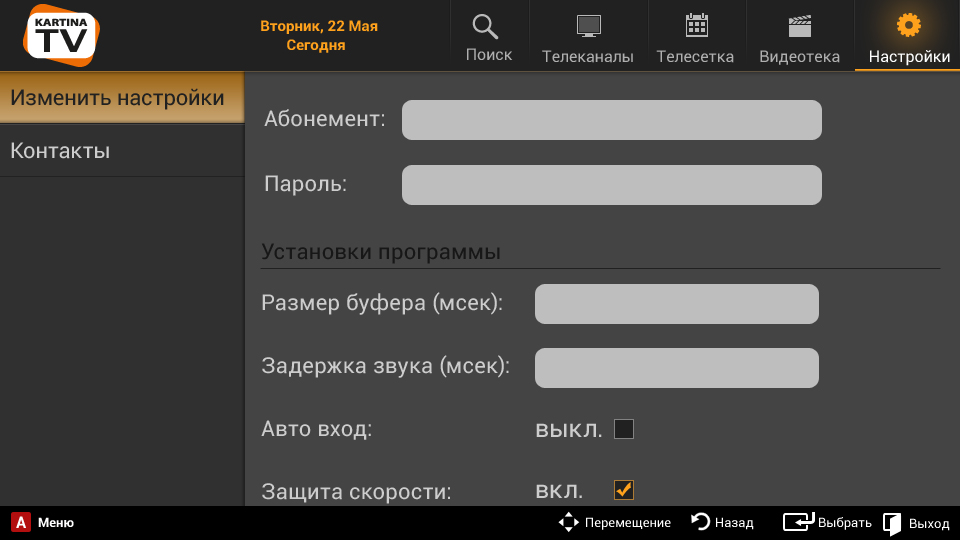Click the date Вторник, 22 Мая
Screen dimensions: 960x540
click(319, 26)
